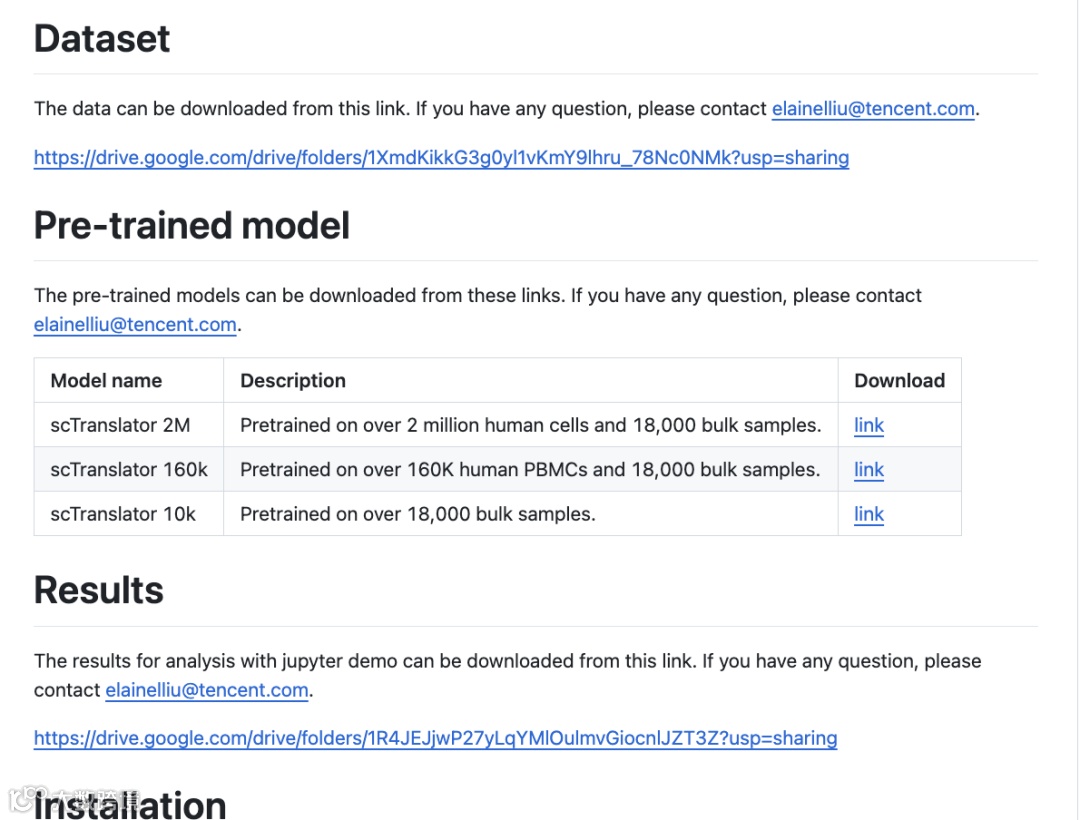Click the Dataset heading

click(102, 39)
